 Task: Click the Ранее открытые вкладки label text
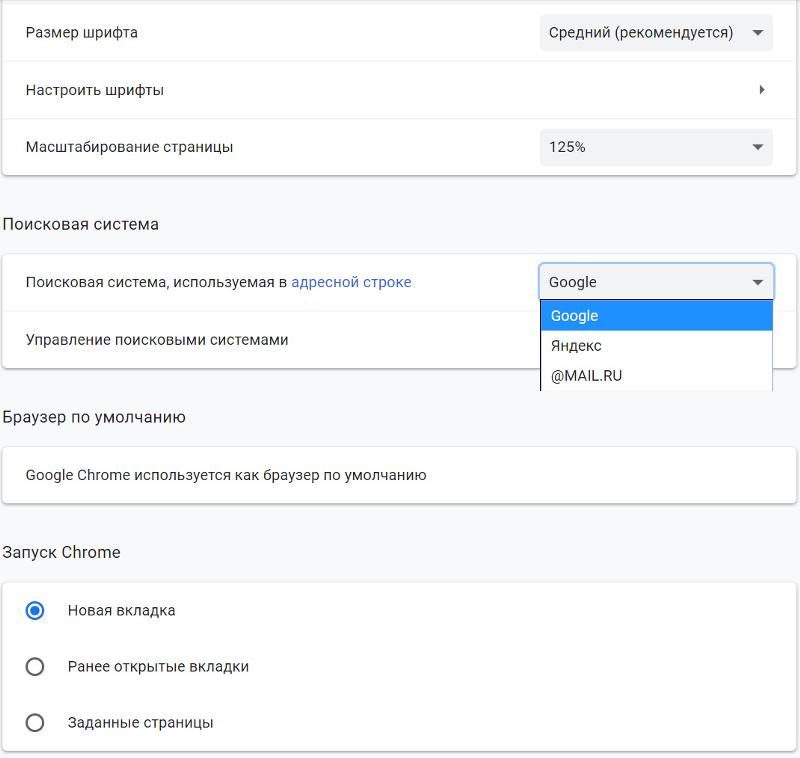pos(158,666)
